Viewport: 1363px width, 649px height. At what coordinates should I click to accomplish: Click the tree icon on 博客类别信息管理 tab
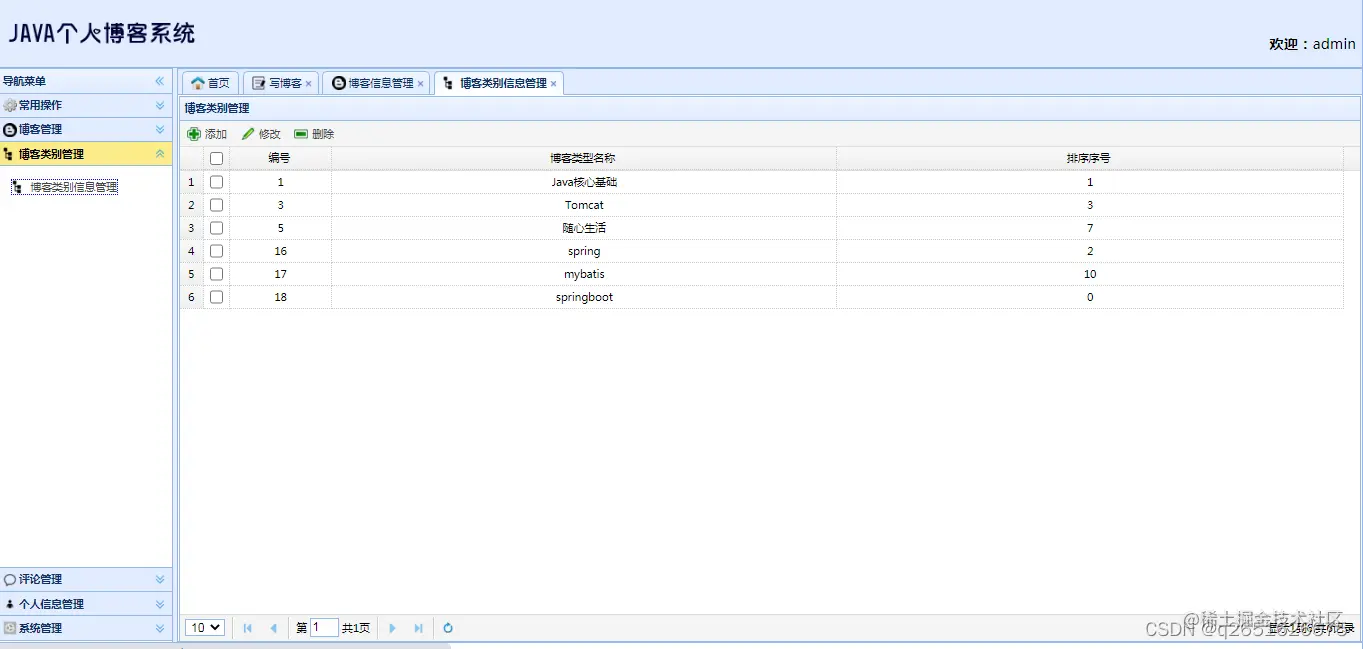point(448,83)
